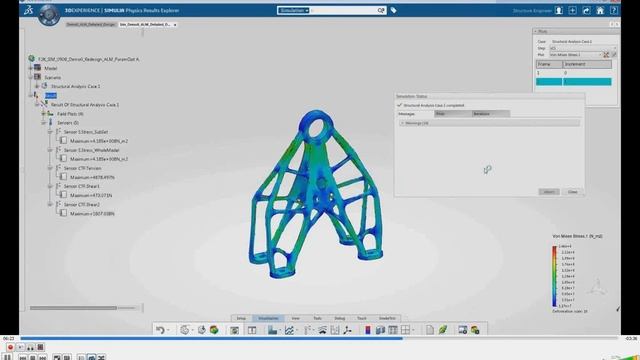Collapse the Sensors node

(44, 123)
